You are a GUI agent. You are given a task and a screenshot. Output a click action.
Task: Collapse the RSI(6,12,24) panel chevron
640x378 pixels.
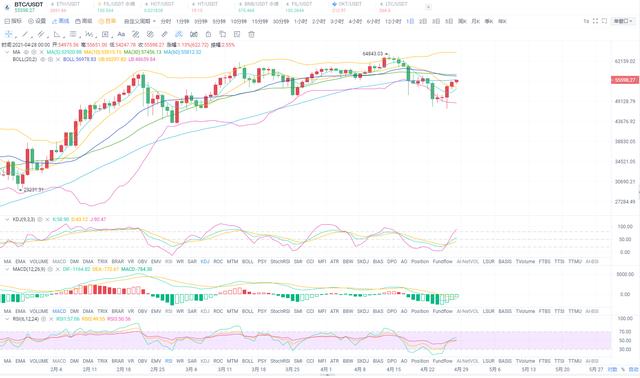7,319
